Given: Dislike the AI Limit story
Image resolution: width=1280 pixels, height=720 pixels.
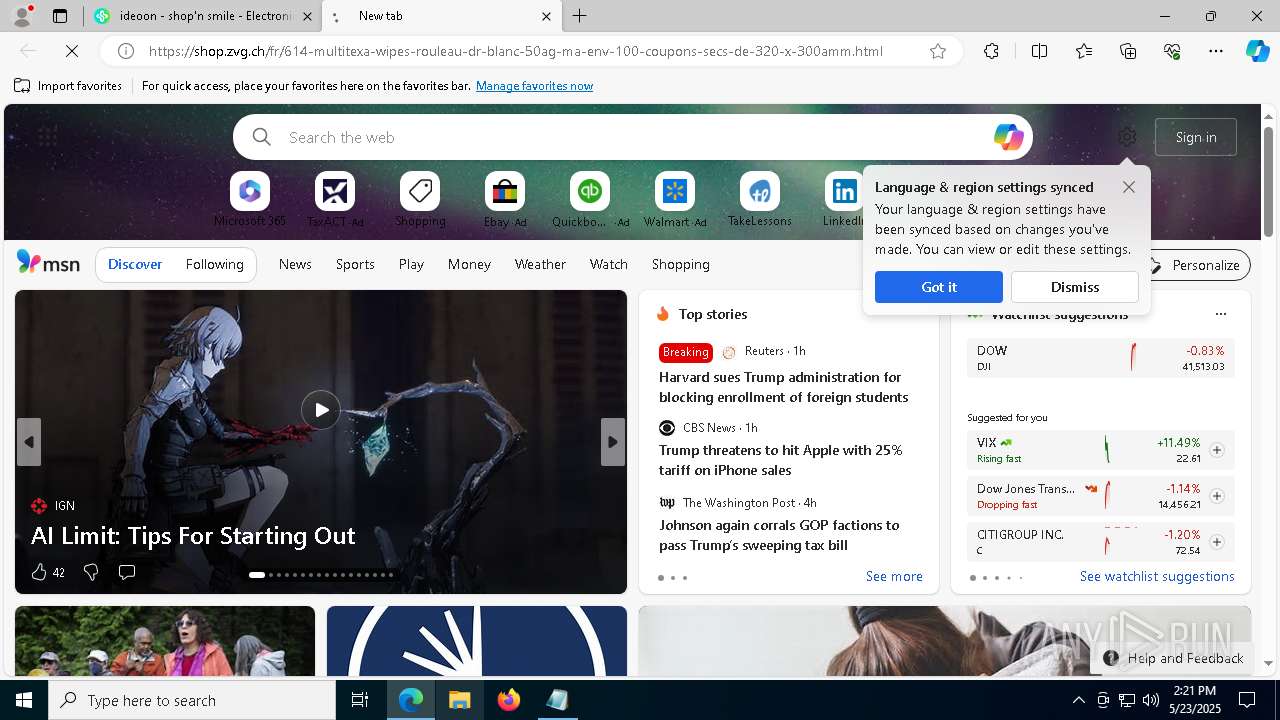Looking at the screenshot, I should click(91, 572).
